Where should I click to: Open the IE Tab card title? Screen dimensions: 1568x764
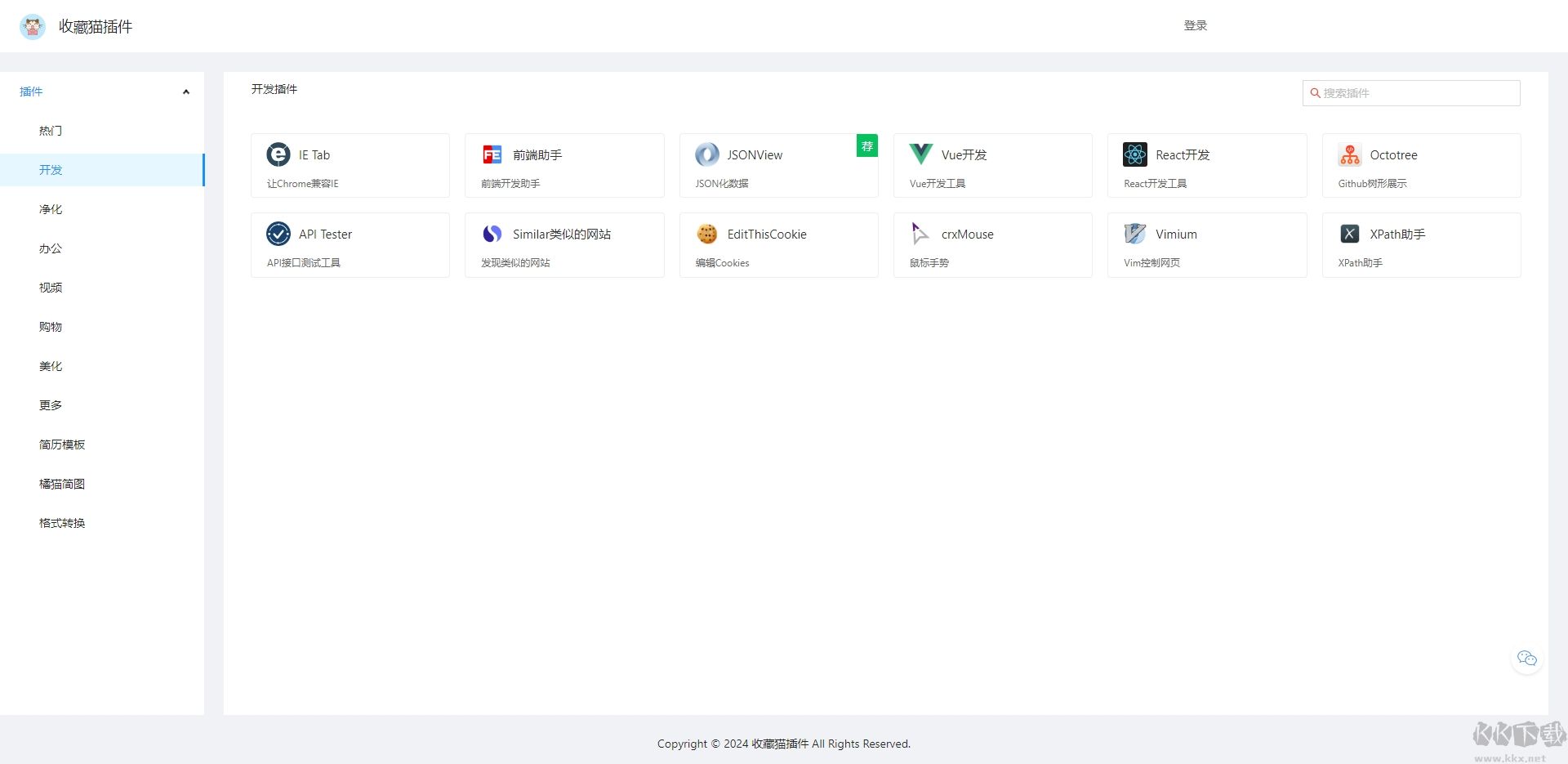[314, 154]
